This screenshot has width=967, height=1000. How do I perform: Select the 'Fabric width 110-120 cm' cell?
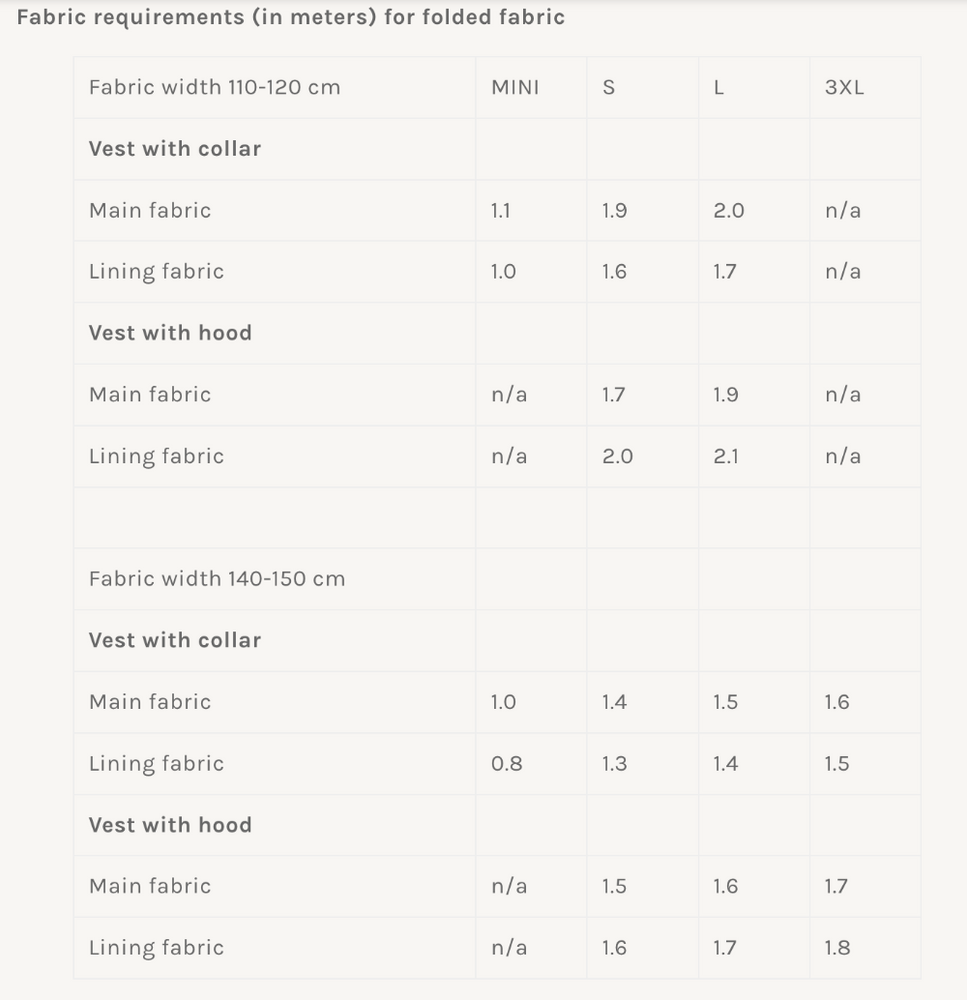tap(214, 87)
